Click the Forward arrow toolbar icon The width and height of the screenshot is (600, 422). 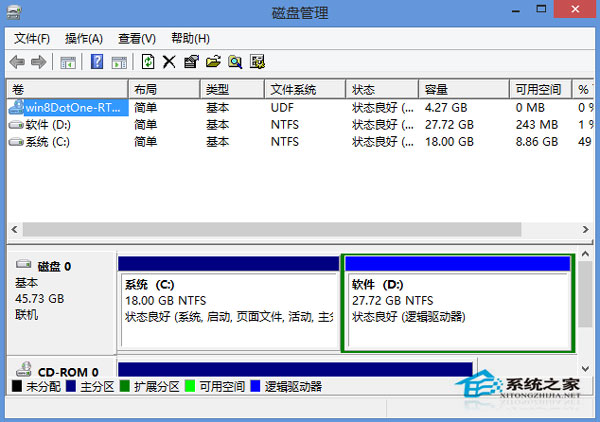tap(38, 62)
